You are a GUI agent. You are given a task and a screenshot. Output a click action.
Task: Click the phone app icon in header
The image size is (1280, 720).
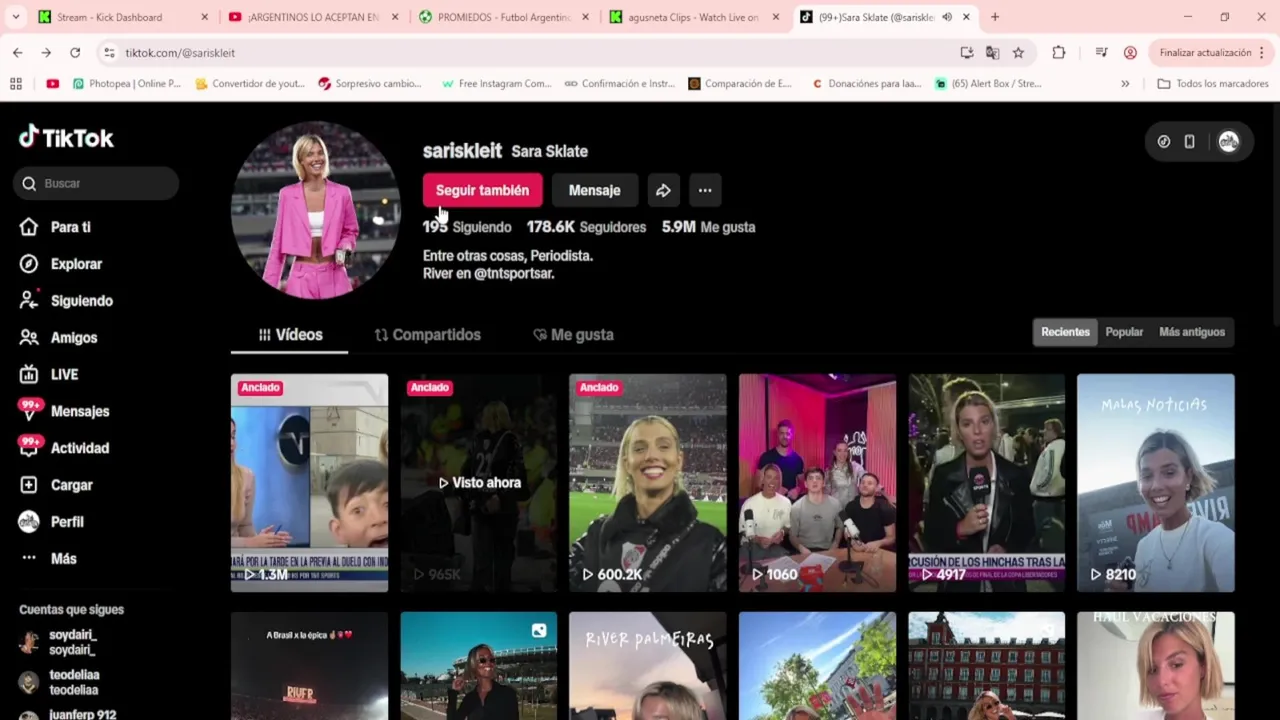[1189, 142]
